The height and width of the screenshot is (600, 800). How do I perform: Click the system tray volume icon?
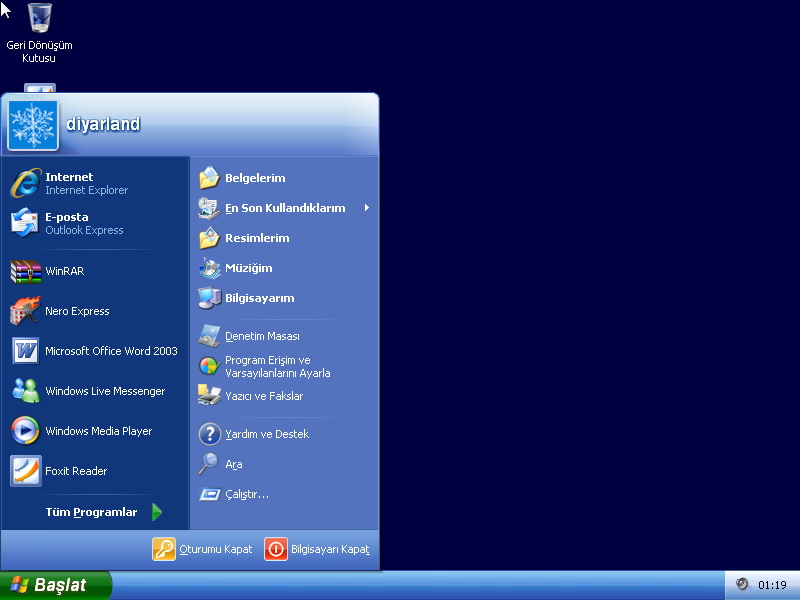(x=742, y=584)
